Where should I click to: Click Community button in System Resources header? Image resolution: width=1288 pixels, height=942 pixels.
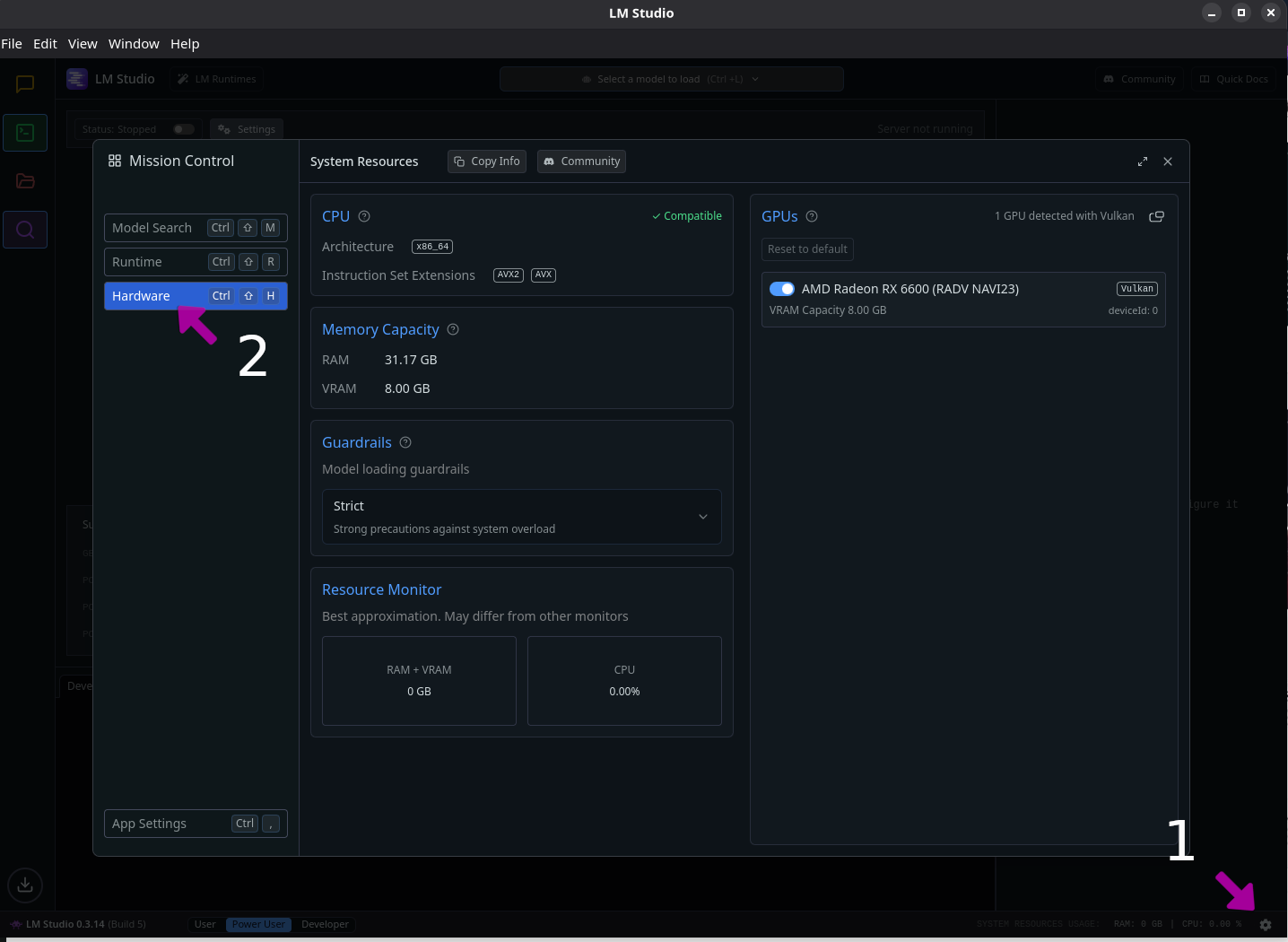(x=581, y=161)
